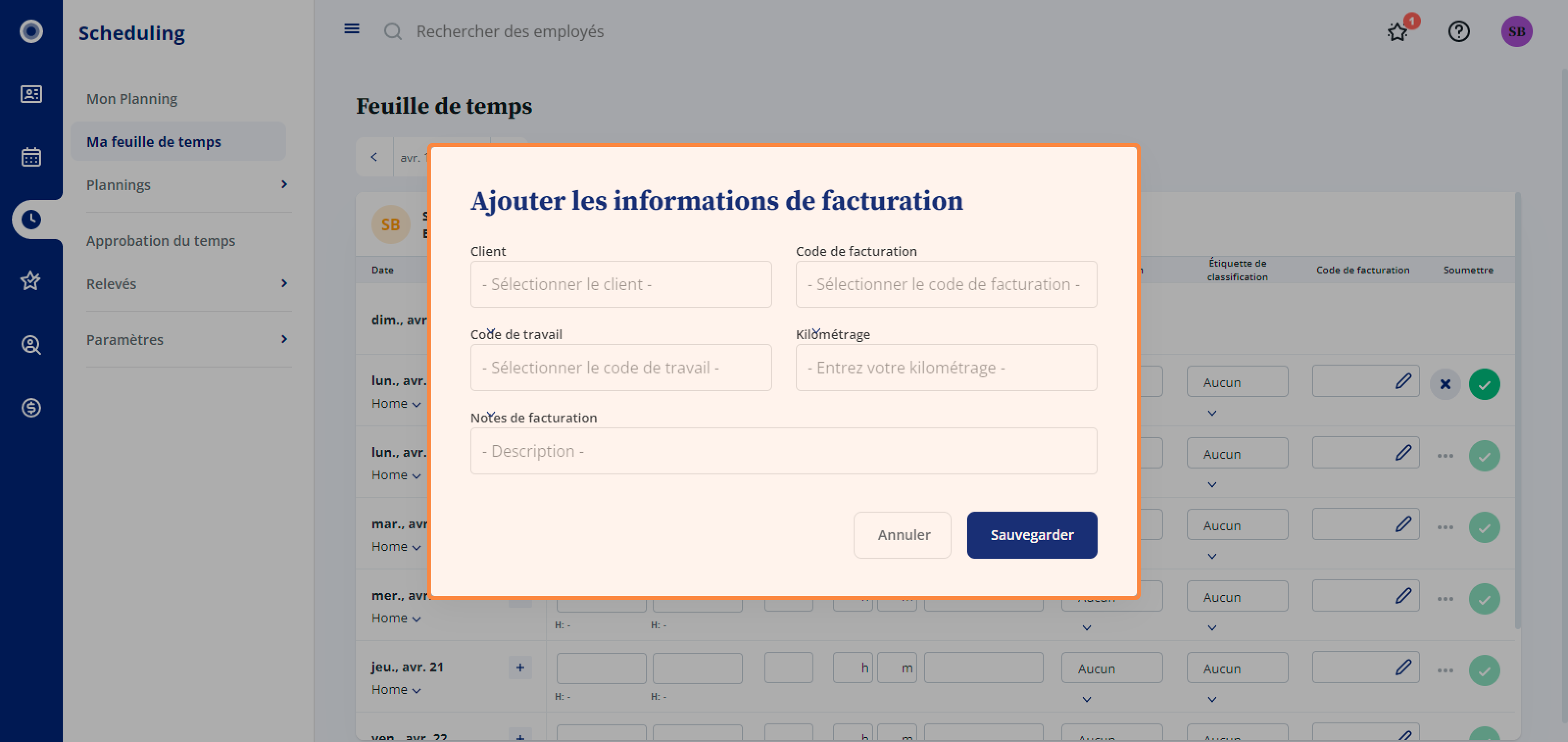Click the Scheduling heading
1568x742 pixels.
(131, 32)
